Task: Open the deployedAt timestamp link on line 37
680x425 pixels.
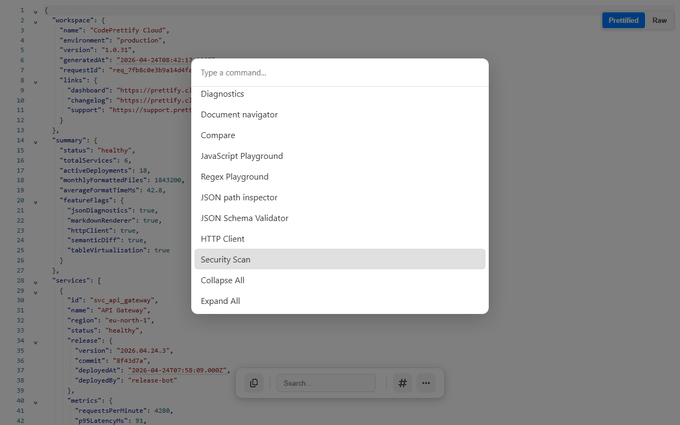Action: tap(177, 370)
